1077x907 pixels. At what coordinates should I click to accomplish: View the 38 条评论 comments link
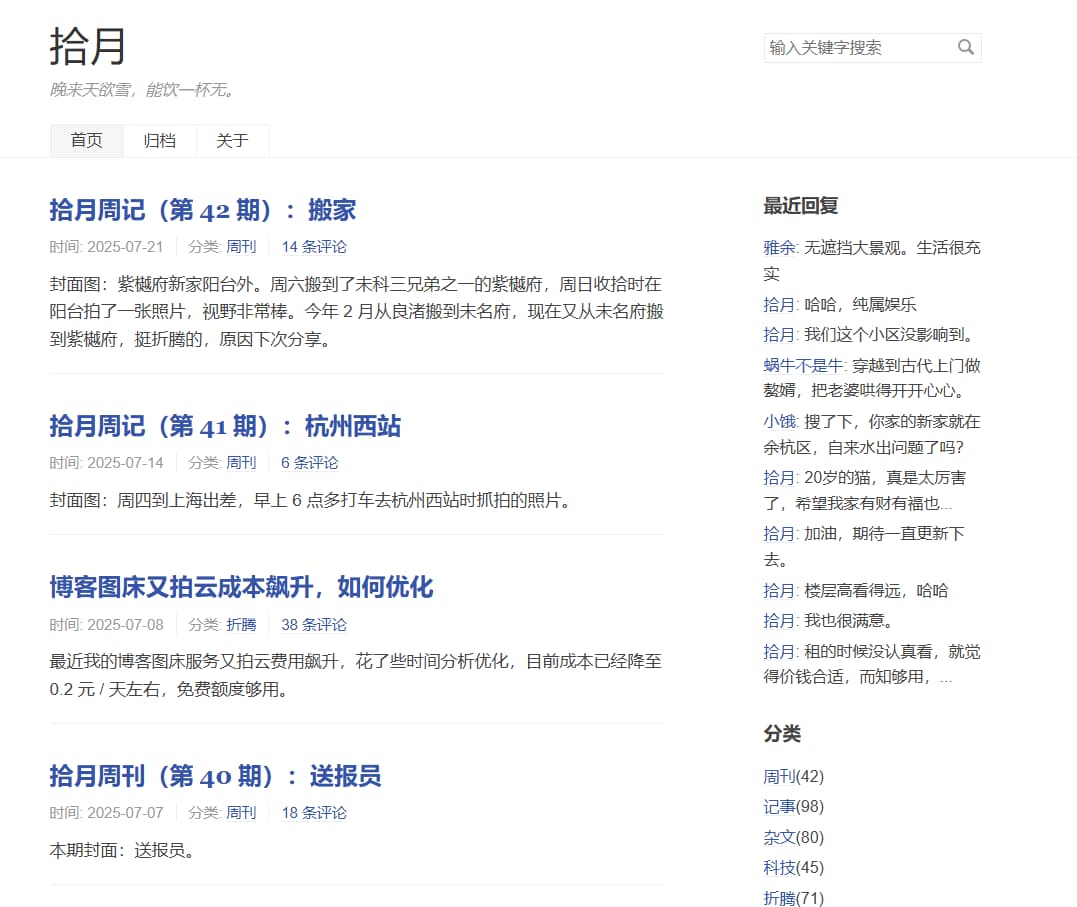coord(314,625)
